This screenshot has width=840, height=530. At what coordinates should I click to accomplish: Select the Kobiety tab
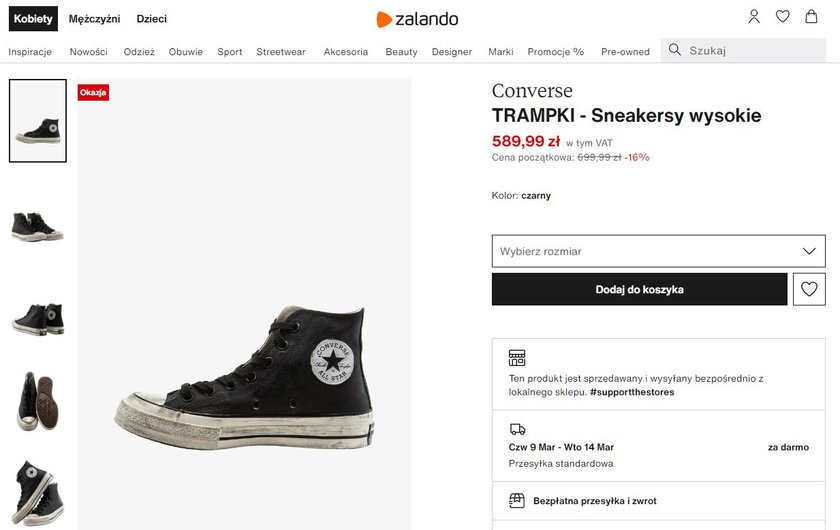[33, 19]
